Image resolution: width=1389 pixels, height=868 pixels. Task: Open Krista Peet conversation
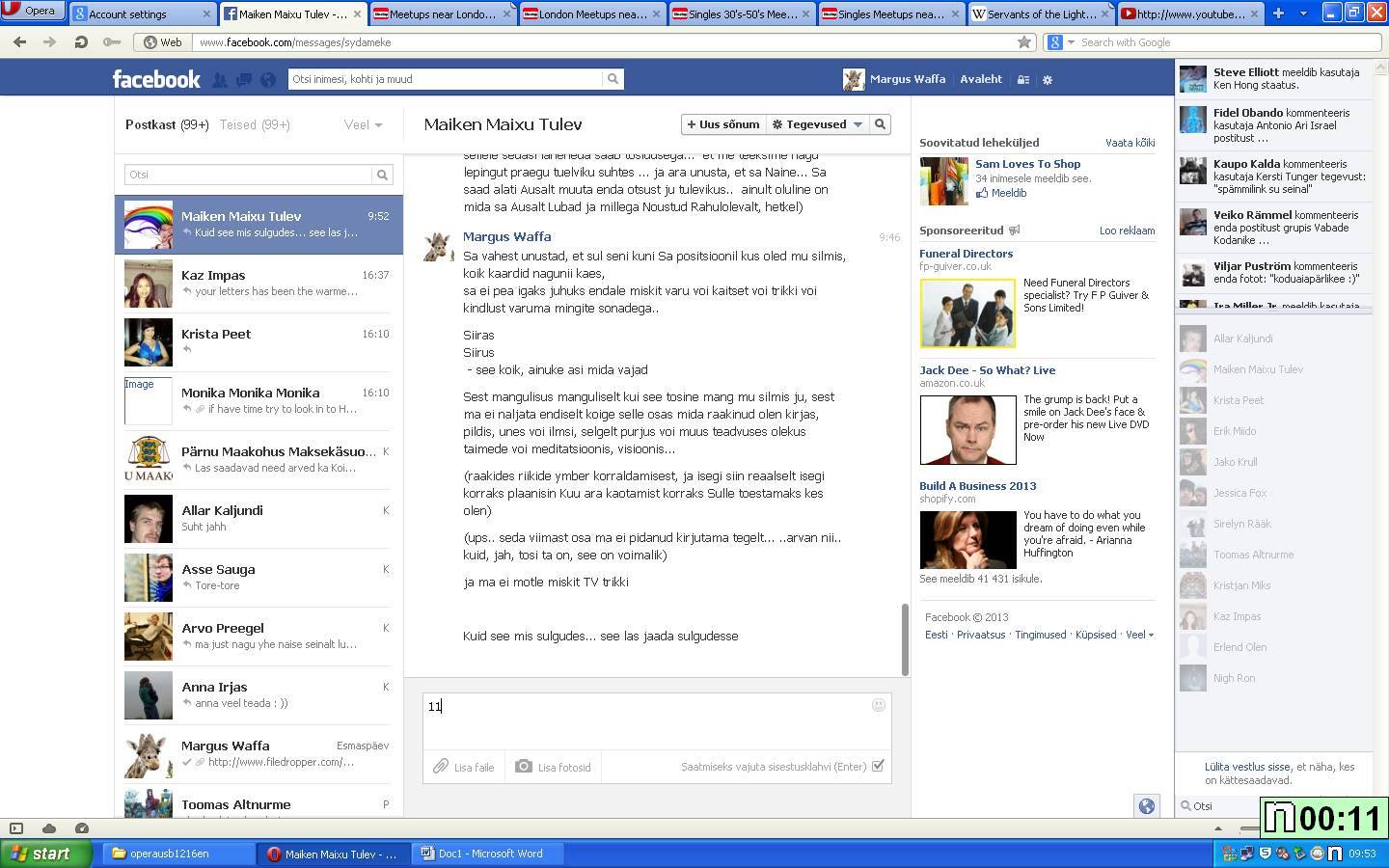pos(259,341)
